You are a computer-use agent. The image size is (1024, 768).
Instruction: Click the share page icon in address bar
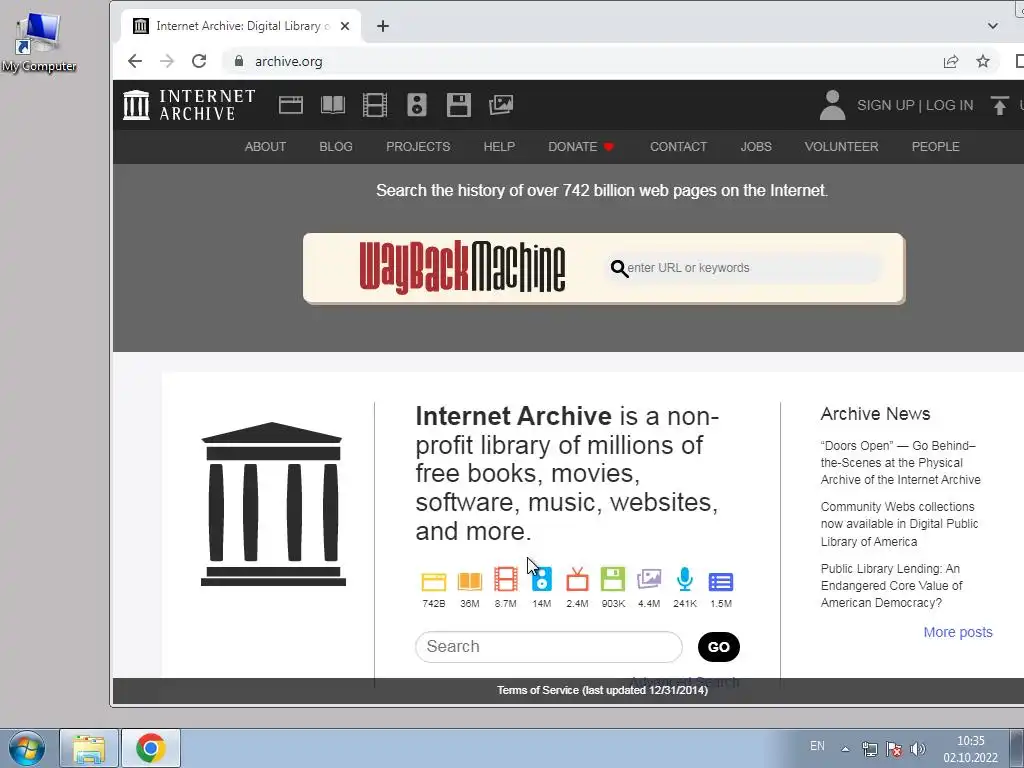pyautogui.click(x=951, y=61)
